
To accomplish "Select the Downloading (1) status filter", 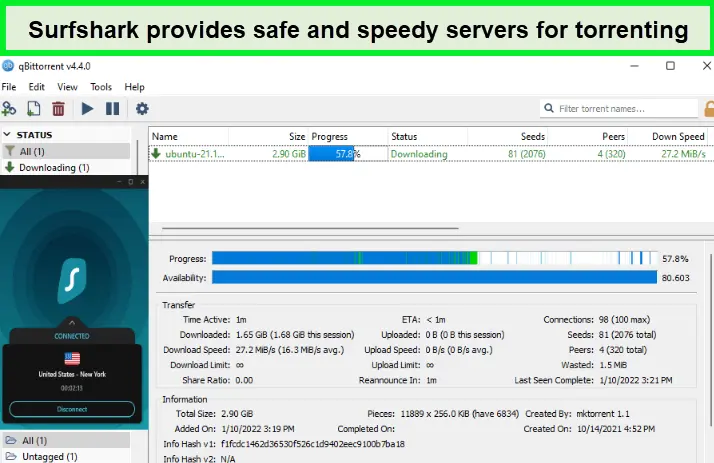I will click(x=66, y=168).
